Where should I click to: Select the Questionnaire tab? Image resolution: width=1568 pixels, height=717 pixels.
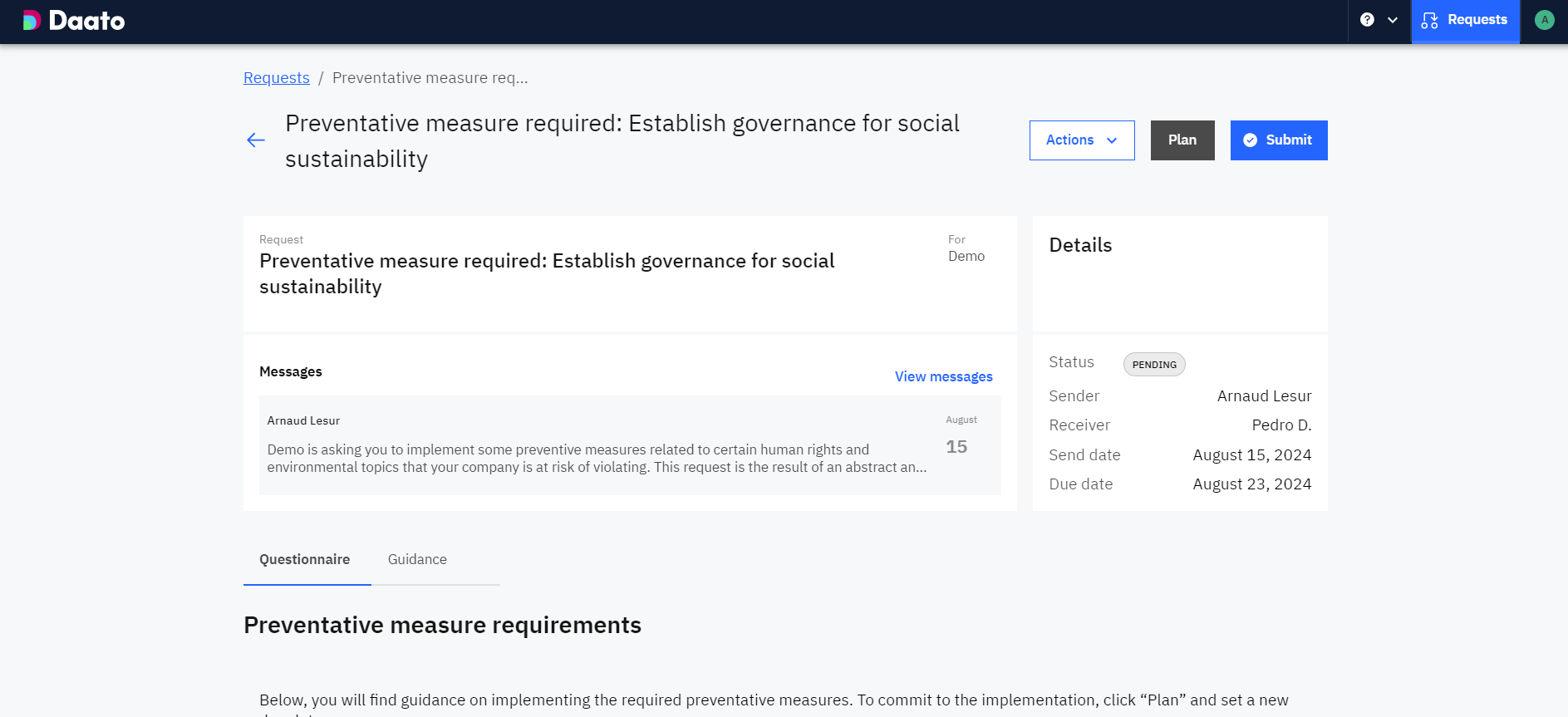304,560
